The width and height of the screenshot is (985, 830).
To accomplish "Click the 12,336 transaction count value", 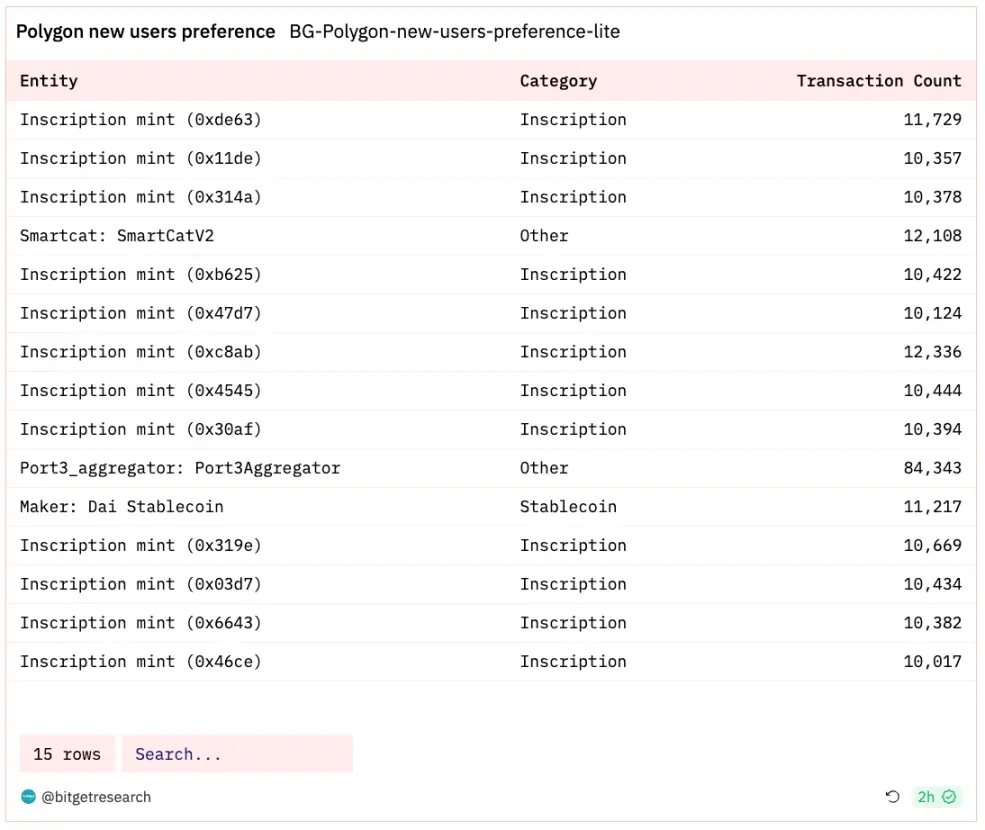I will (932, 352).
